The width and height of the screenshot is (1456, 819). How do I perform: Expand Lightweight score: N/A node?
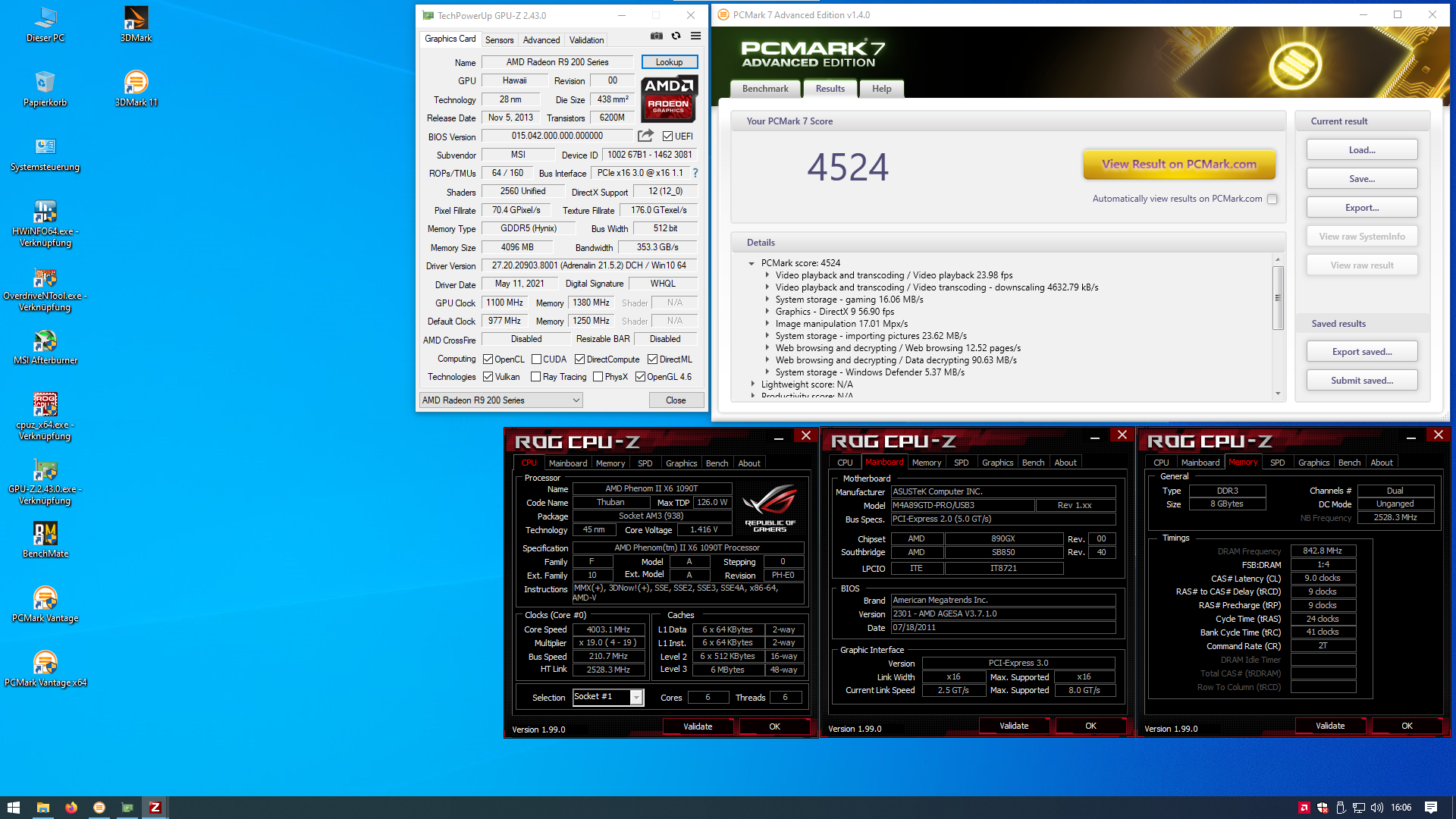tap(752, 384)
